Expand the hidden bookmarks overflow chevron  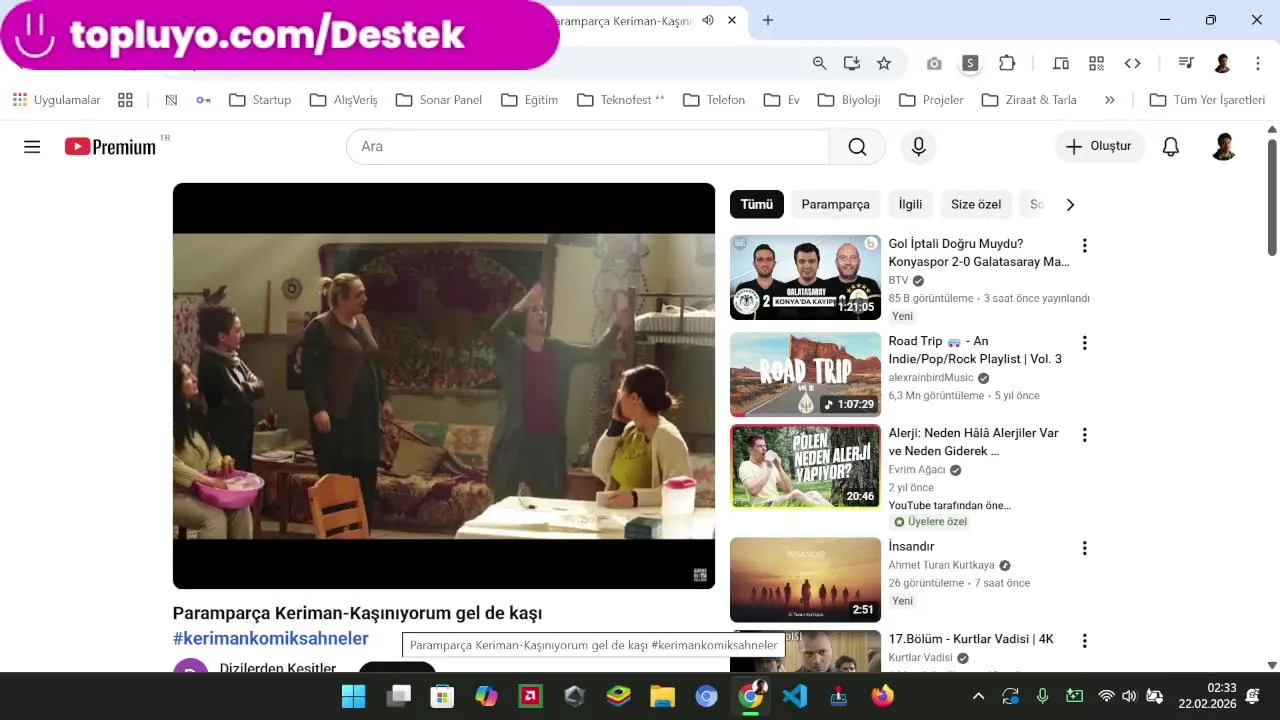click(x=1109, y=100)
